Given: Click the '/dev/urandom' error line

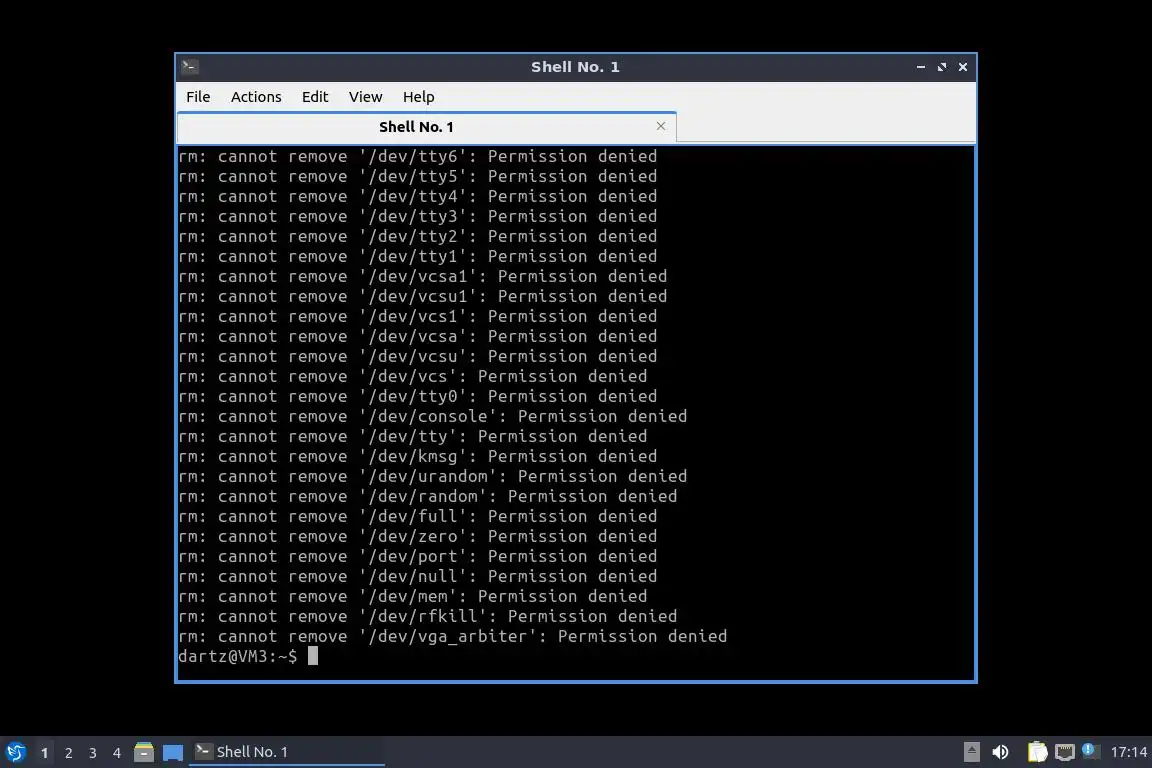Looking at the screenshot, I should (433, 476).
